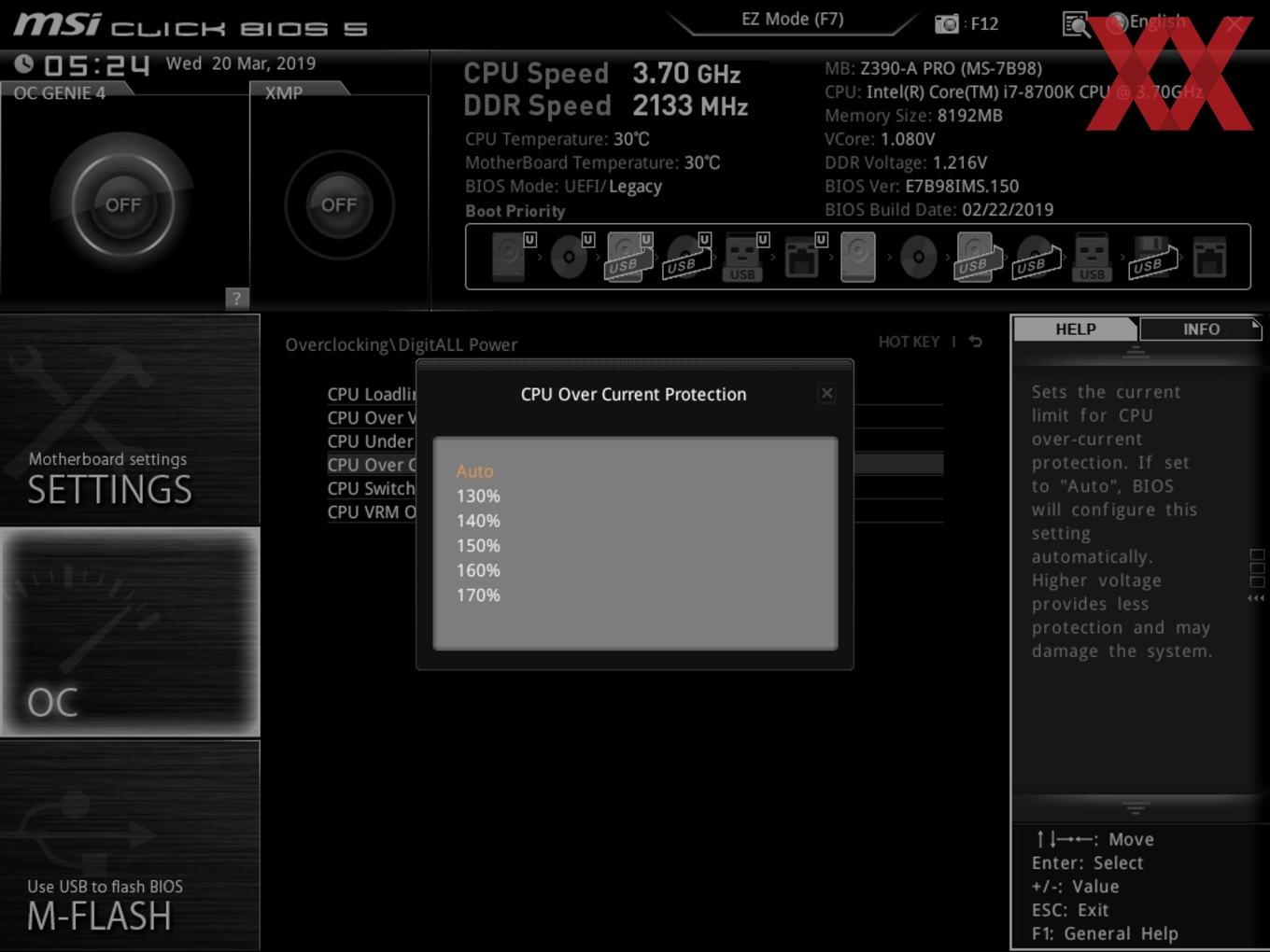Screen dimensions: 1270x952
Task: Select the UEFI USB key boot icon
Action: click(x=745, y=257)
